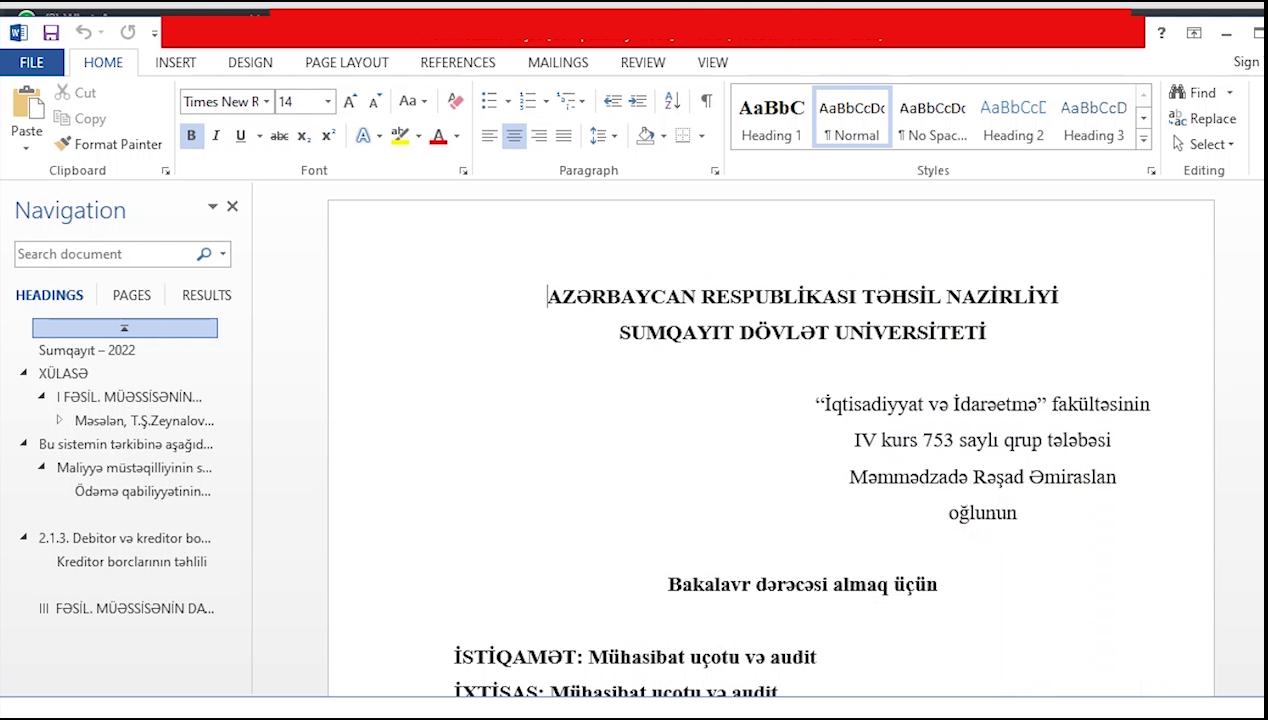Click the Format Painter brush icon
The height and width of the screenshot is (720, 1268).
pos(63,144)
